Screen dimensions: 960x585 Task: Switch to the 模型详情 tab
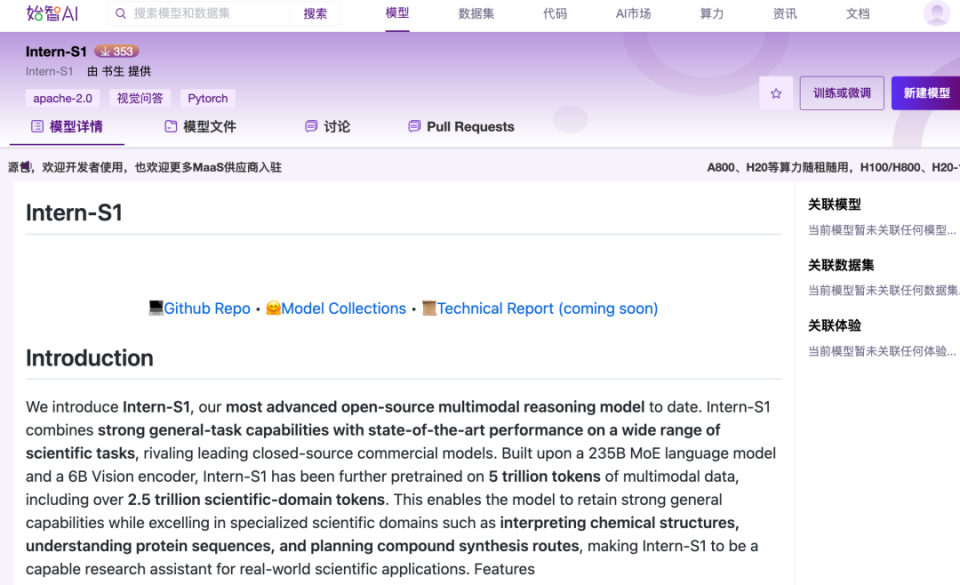(x=67, y=127)
